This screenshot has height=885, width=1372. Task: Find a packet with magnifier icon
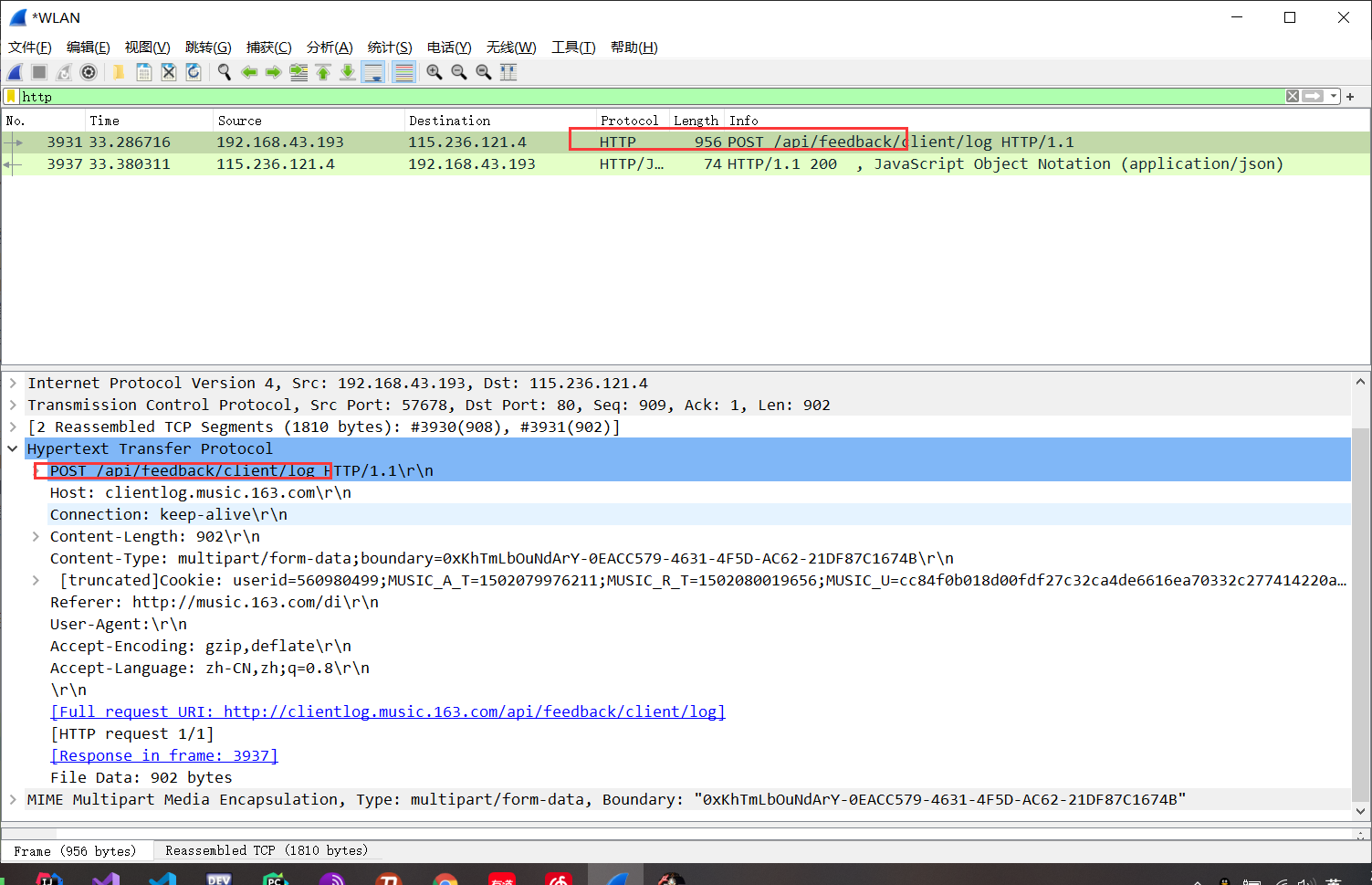(224, 72)
